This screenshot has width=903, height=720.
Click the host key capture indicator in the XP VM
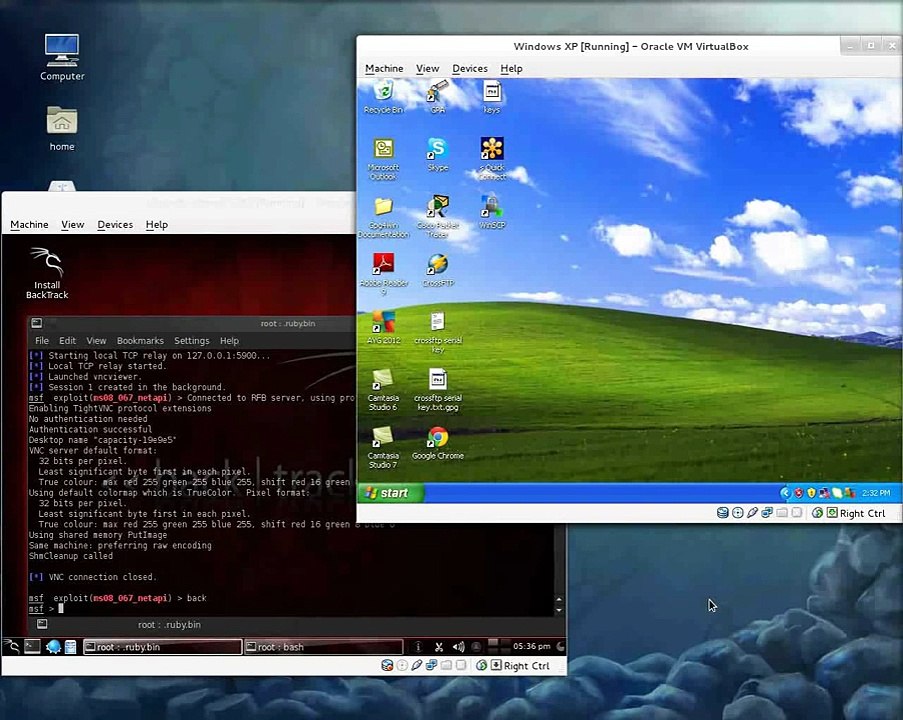click(x=832, y=513)
